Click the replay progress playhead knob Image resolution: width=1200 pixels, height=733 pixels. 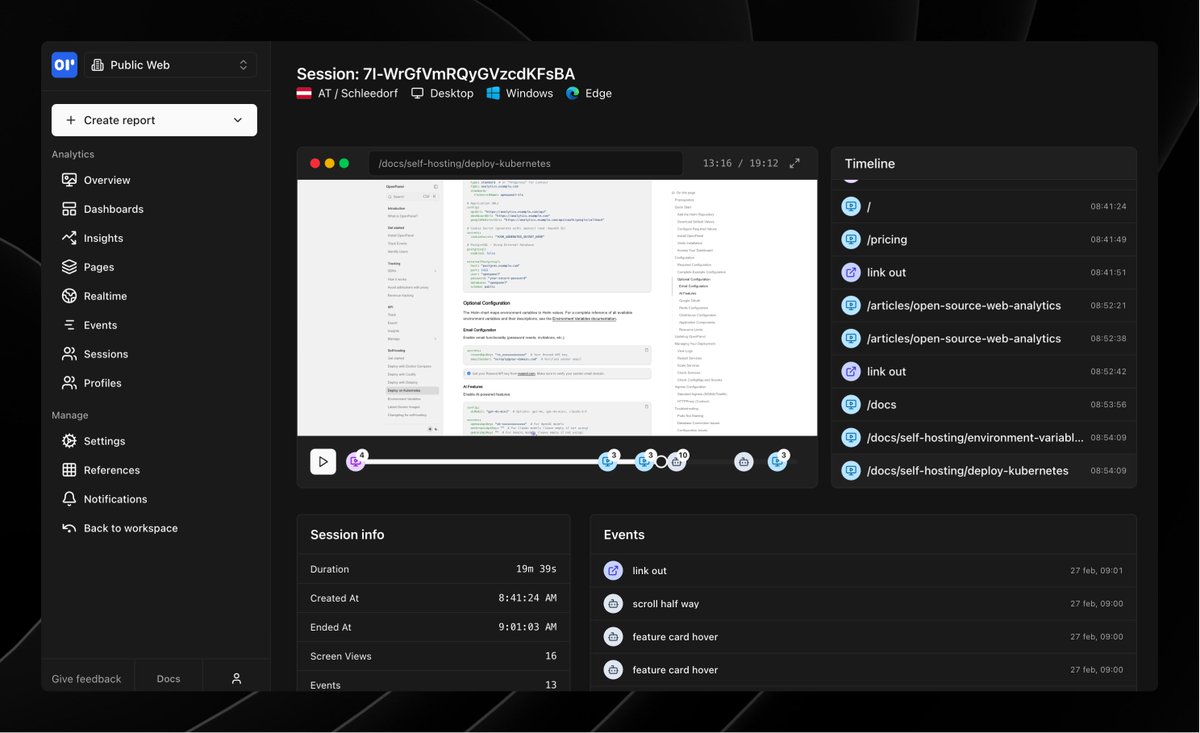[661, 461]
